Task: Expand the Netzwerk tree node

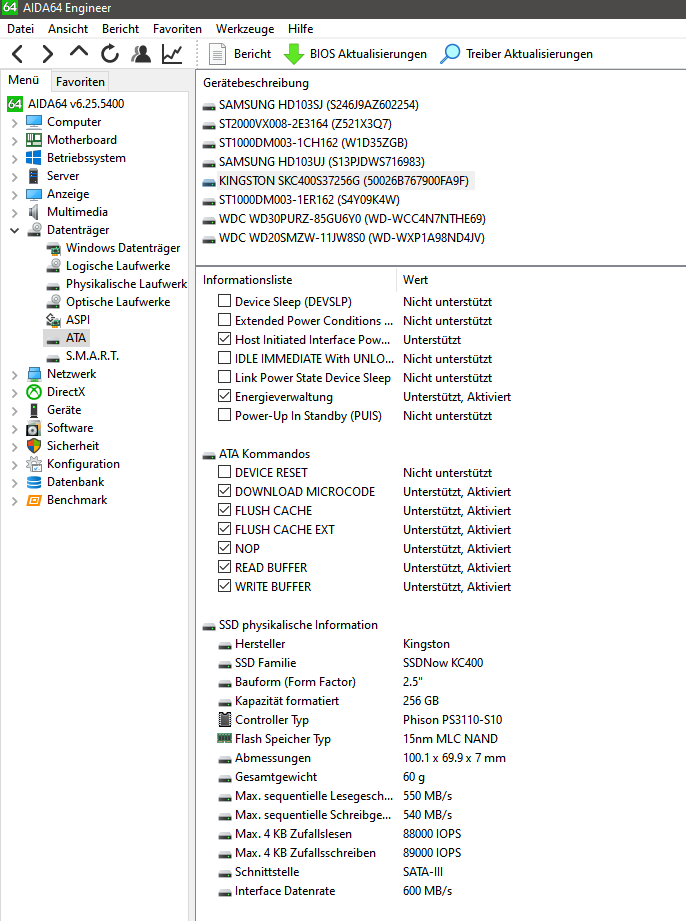Action: tap(15, 375)
